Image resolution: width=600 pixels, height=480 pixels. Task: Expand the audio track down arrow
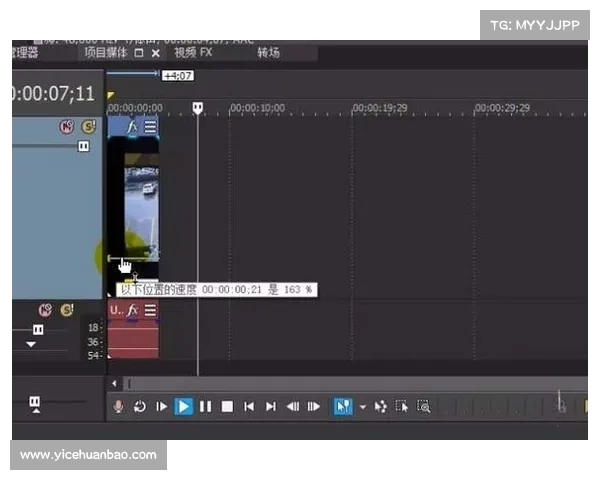(x=31, y=344)
